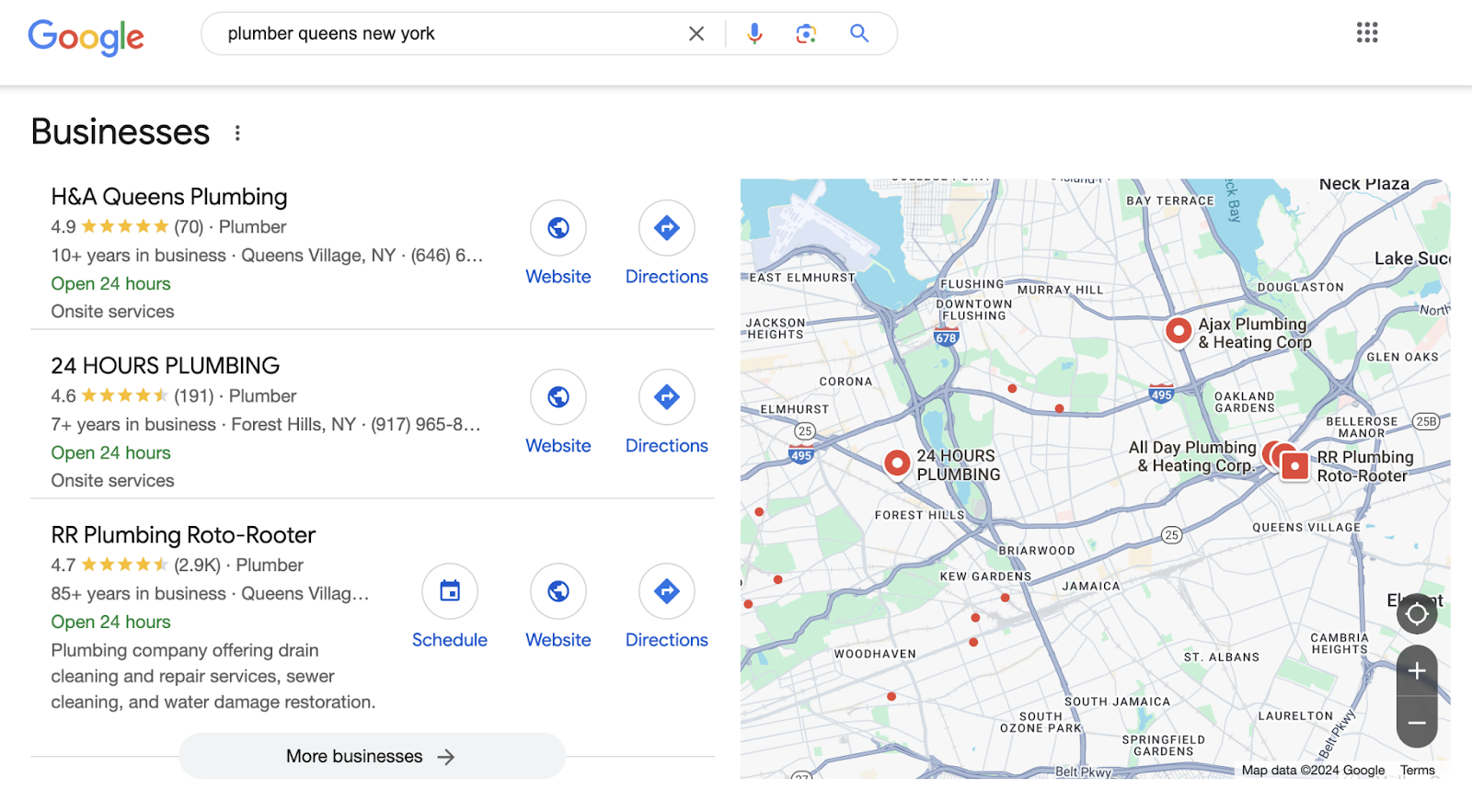This screenshot has width=1472, height=812.
Task: Click the Google logo
Action: [86, 36]
